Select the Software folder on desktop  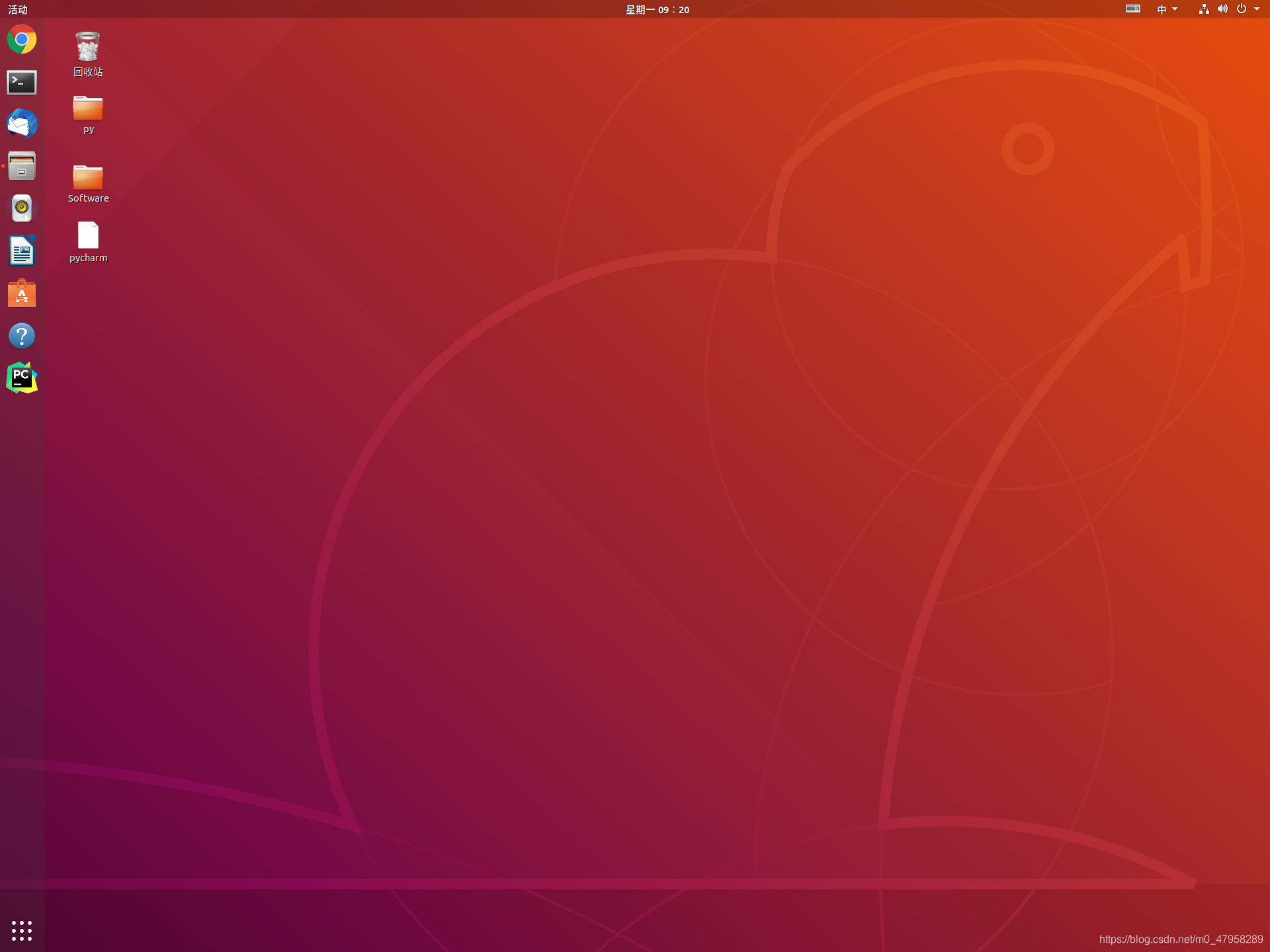click(88, 178)
